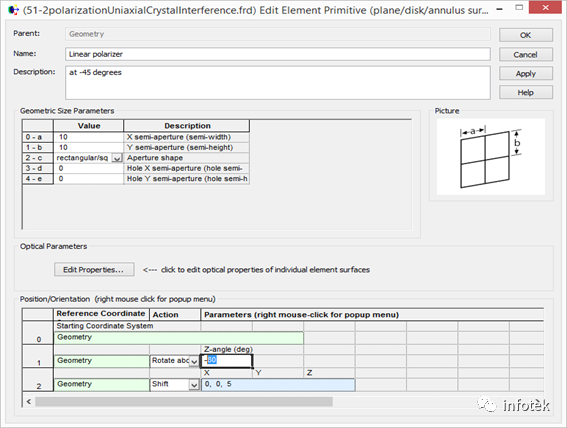
Task: Select the Hole X semi-aperture value cell
Action: [89, 168]
